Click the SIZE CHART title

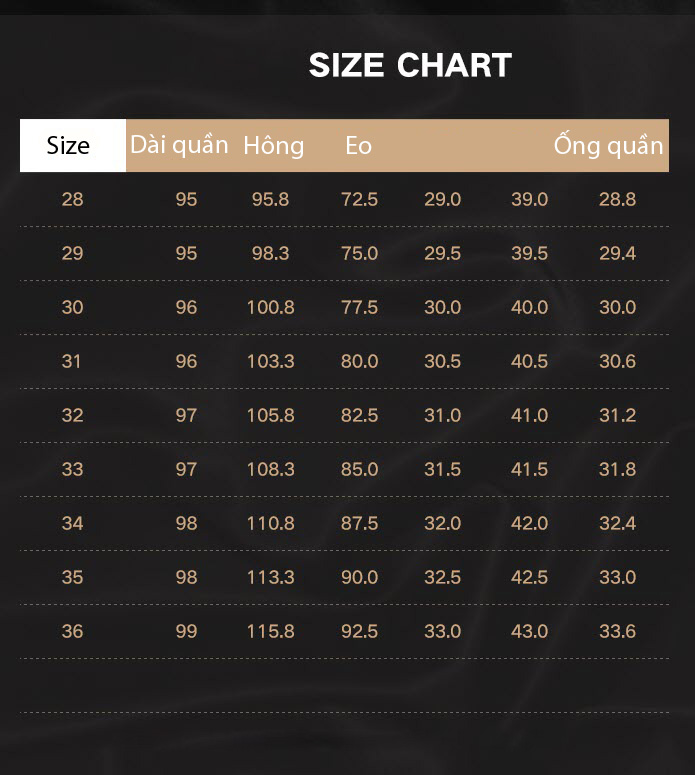(x=410, y=65)
